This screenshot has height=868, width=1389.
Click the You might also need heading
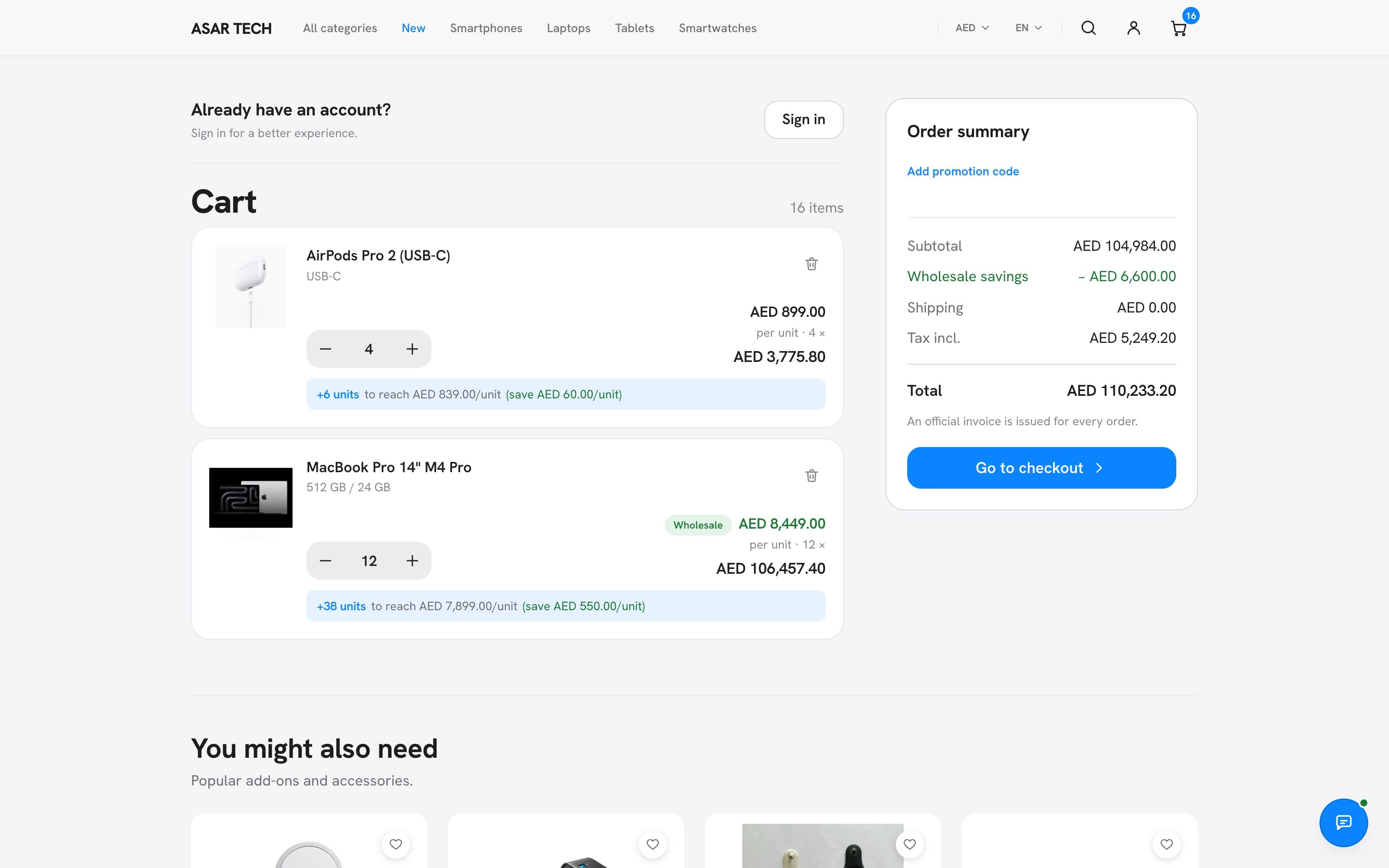pyautogui.click(x=314, y=749)
